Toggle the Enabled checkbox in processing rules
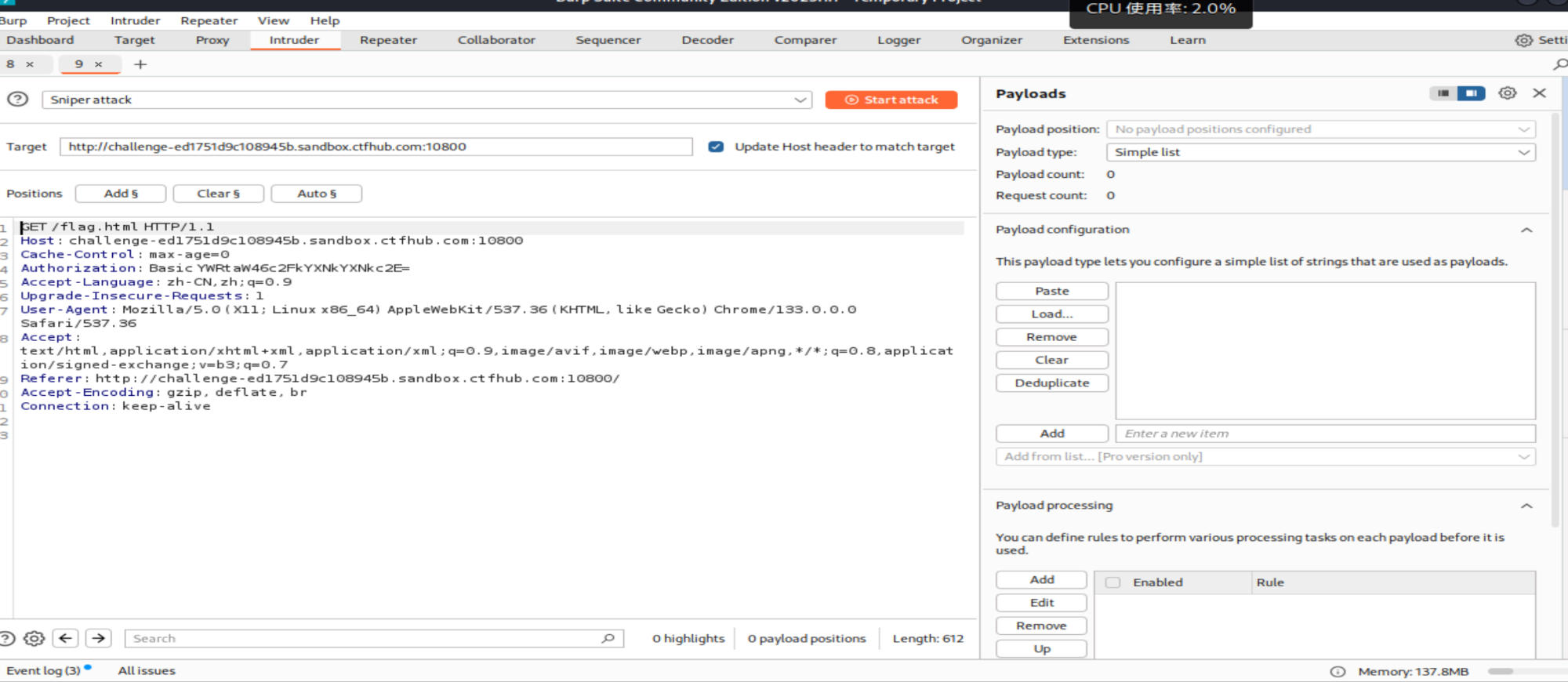The height and width of the screenshot is (682, 1568). tap(1112, 582)
